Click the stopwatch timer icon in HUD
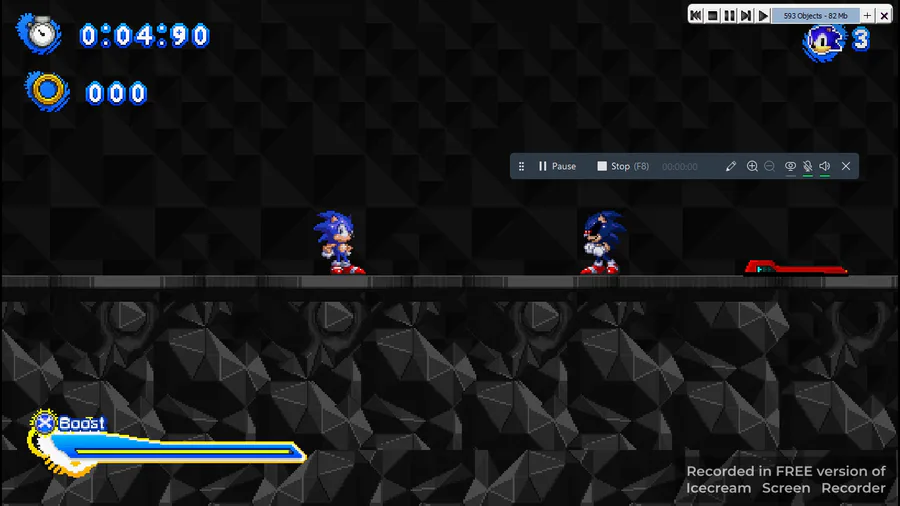 tap(40, 33)
